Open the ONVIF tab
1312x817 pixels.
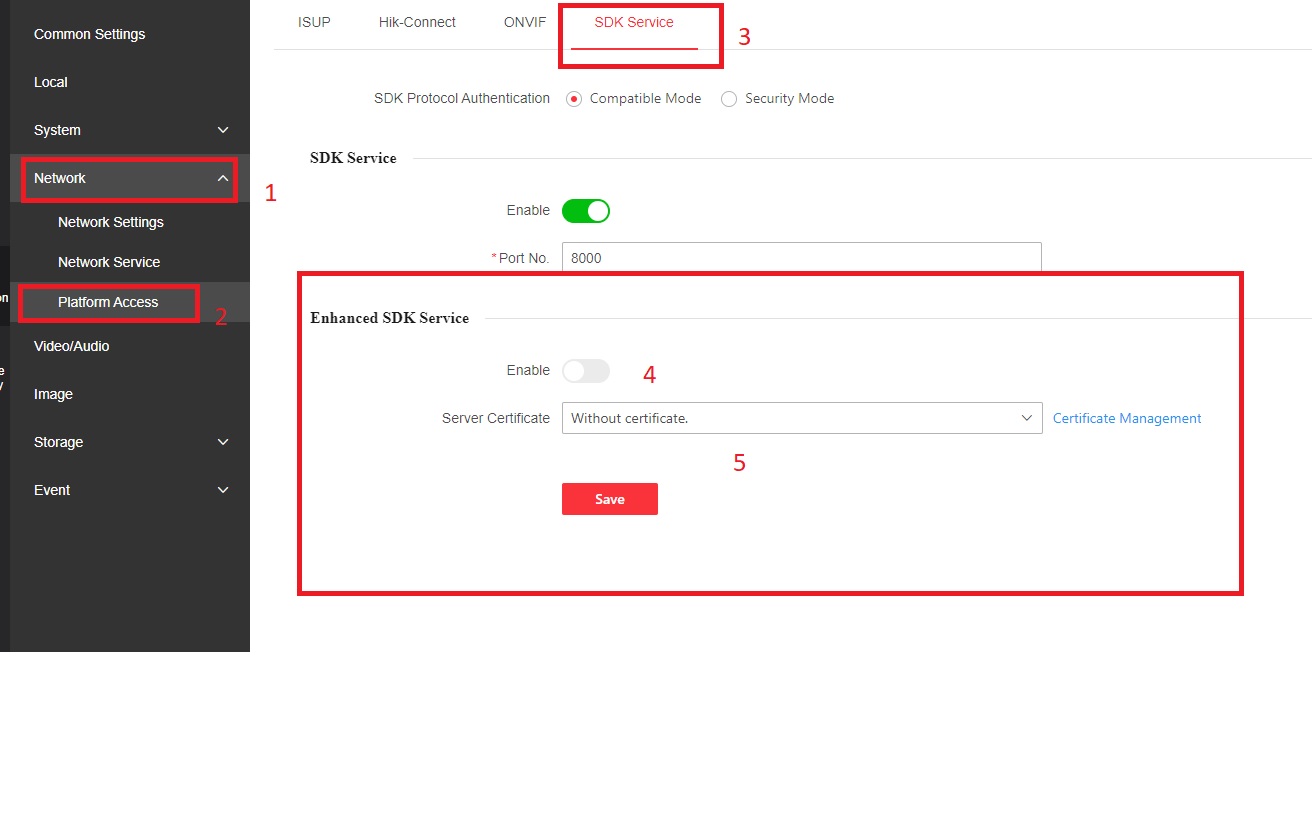coord(525,22)
